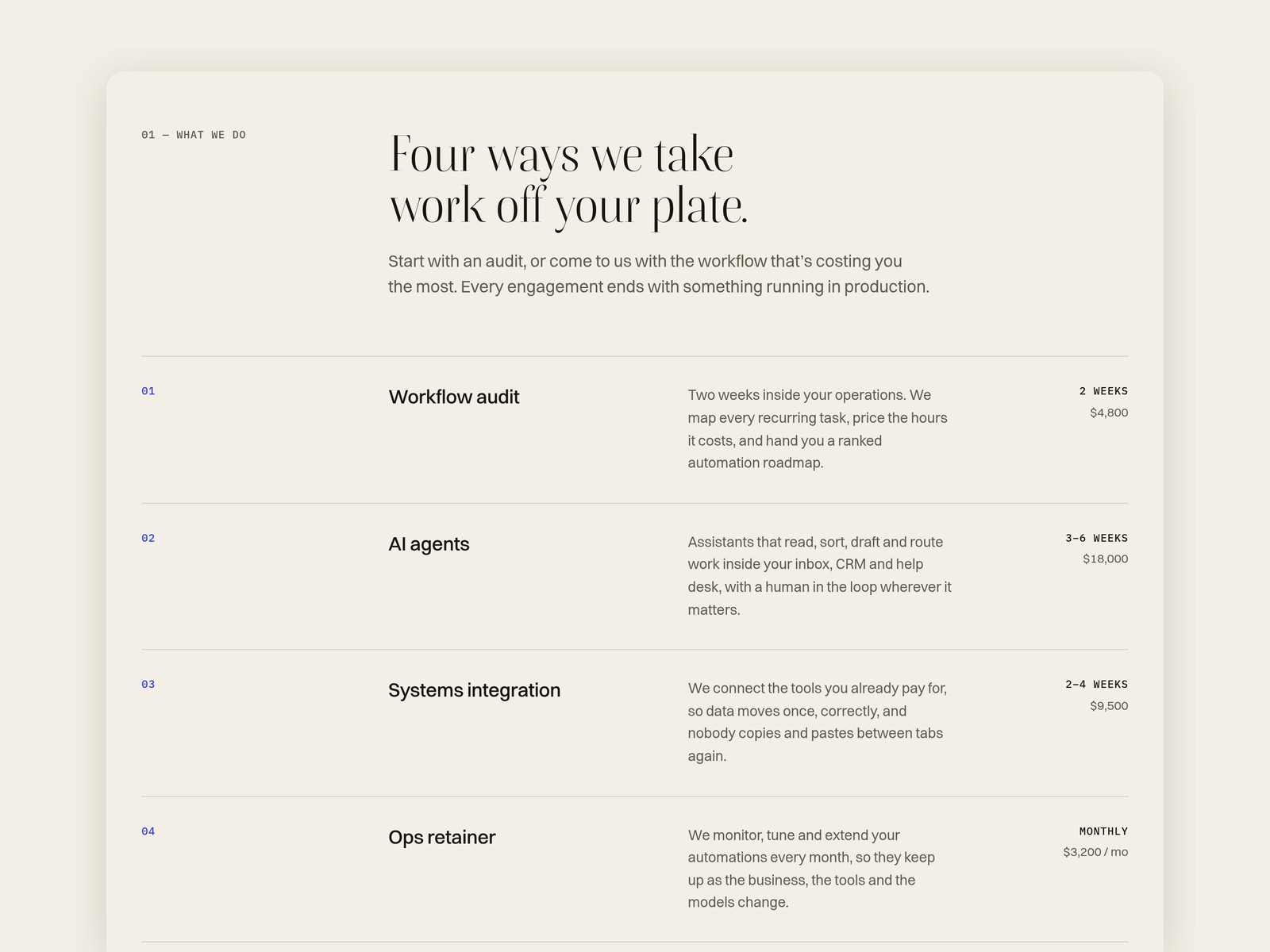Click the $18,000 price label
The width and height of the screenshot is (1270, 952).
[1105, 559]
